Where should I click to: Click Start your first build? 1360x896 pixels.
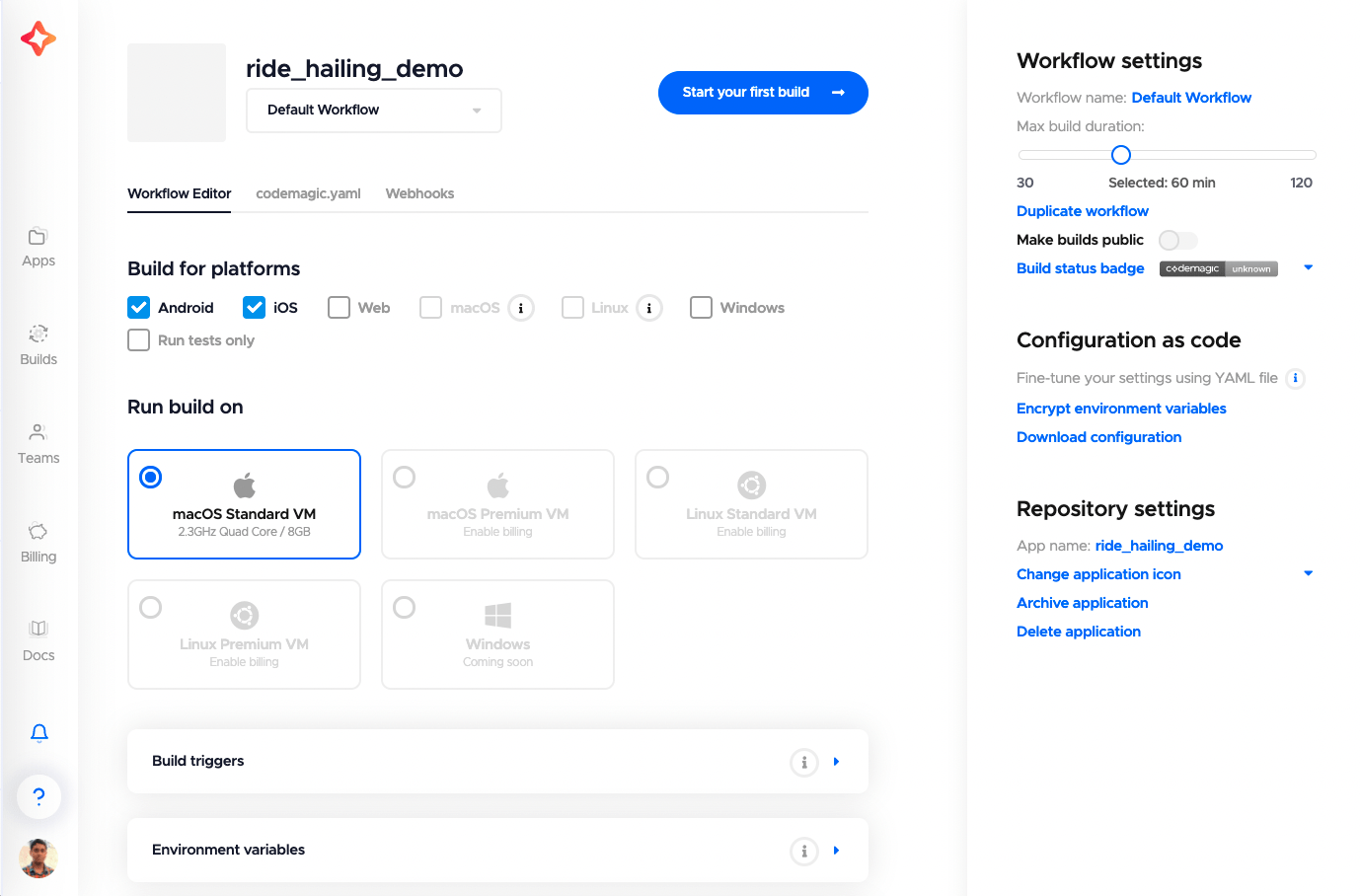[x=763, y=92]
